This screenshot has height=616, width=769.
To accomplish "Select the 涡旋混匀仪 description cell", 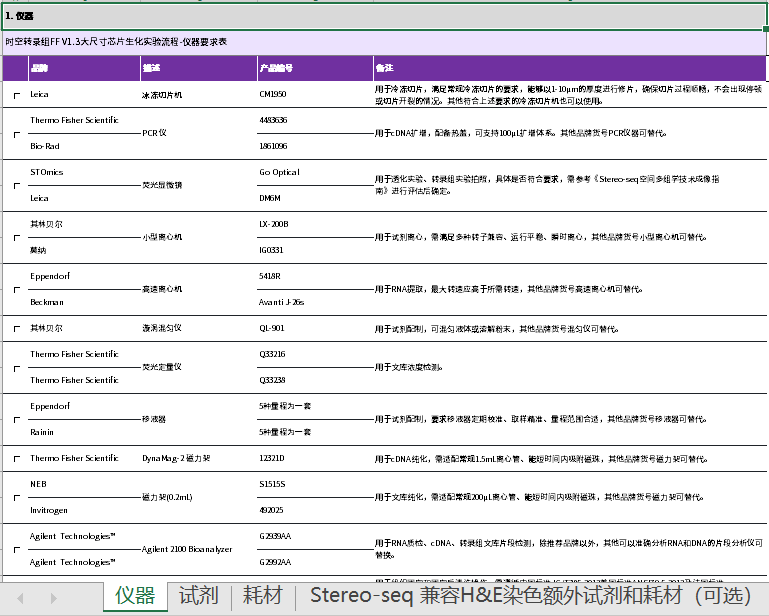I will [199, 328].
